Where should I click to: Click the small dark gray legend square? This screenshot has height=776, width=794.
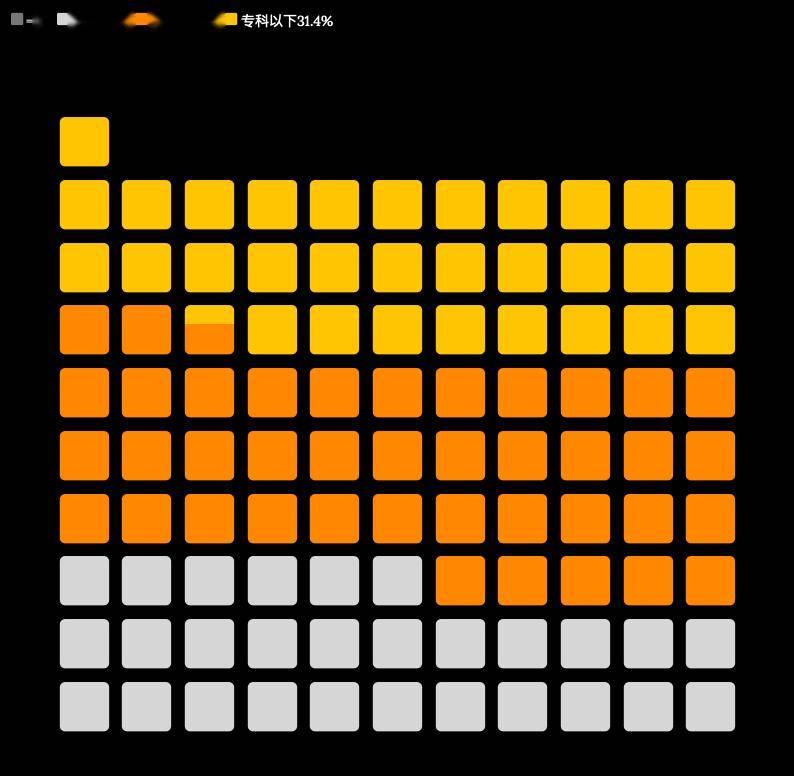coord(17,19)
